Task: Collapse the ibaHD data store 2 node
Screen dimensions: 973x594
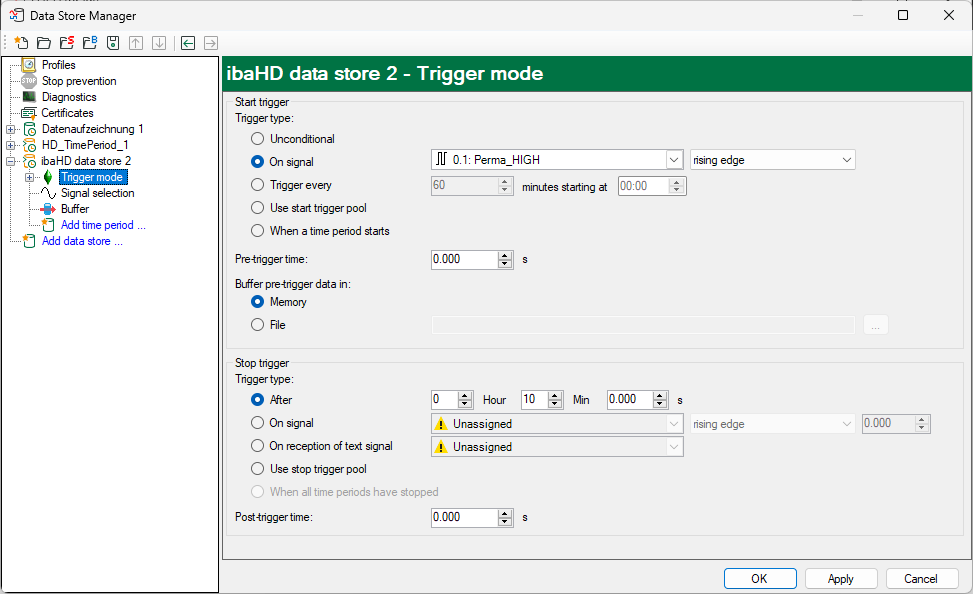Action: tap(11, 161)
